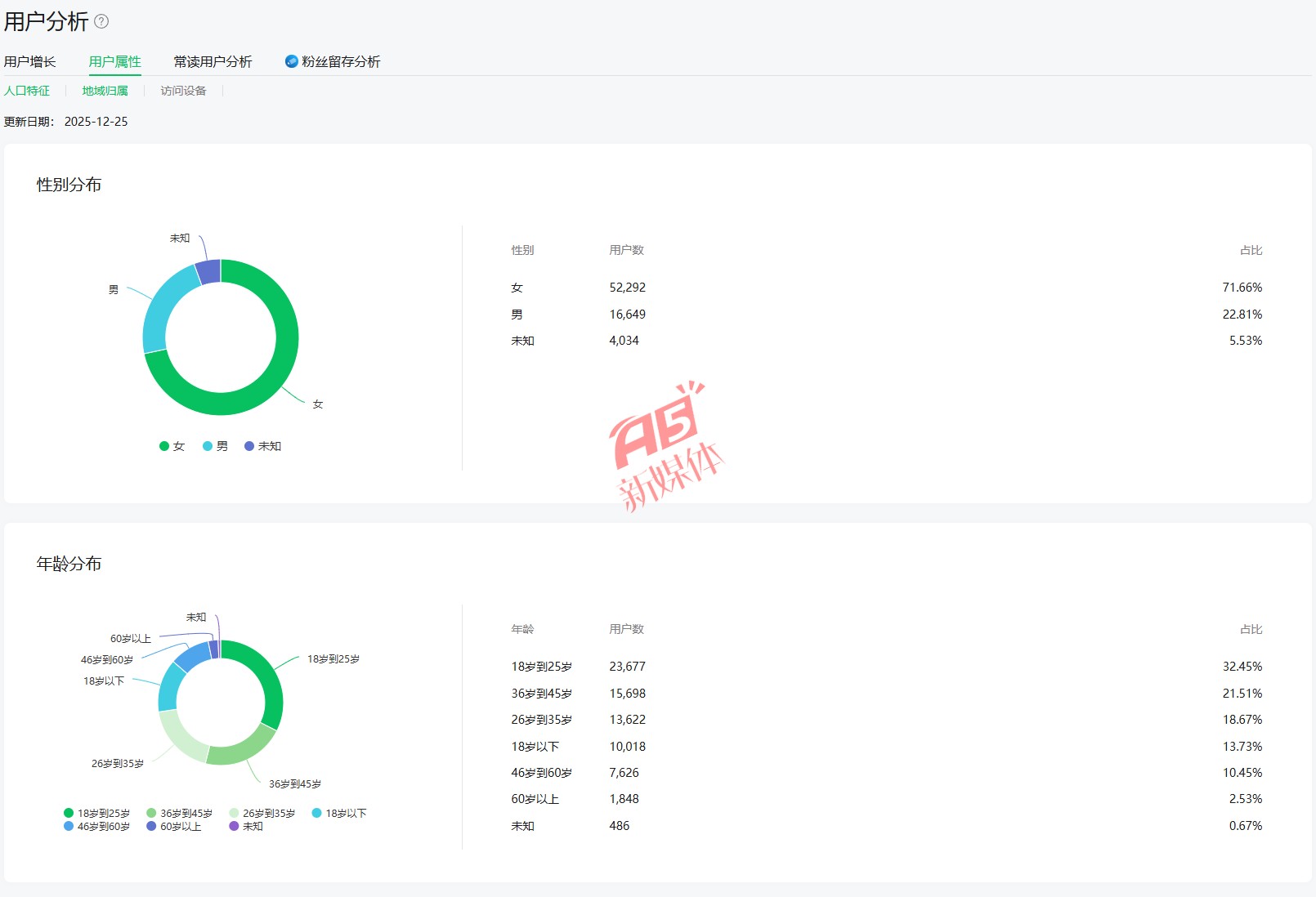
Task: Toggle 18岁以下 legend item
Action: coord(339,813)
